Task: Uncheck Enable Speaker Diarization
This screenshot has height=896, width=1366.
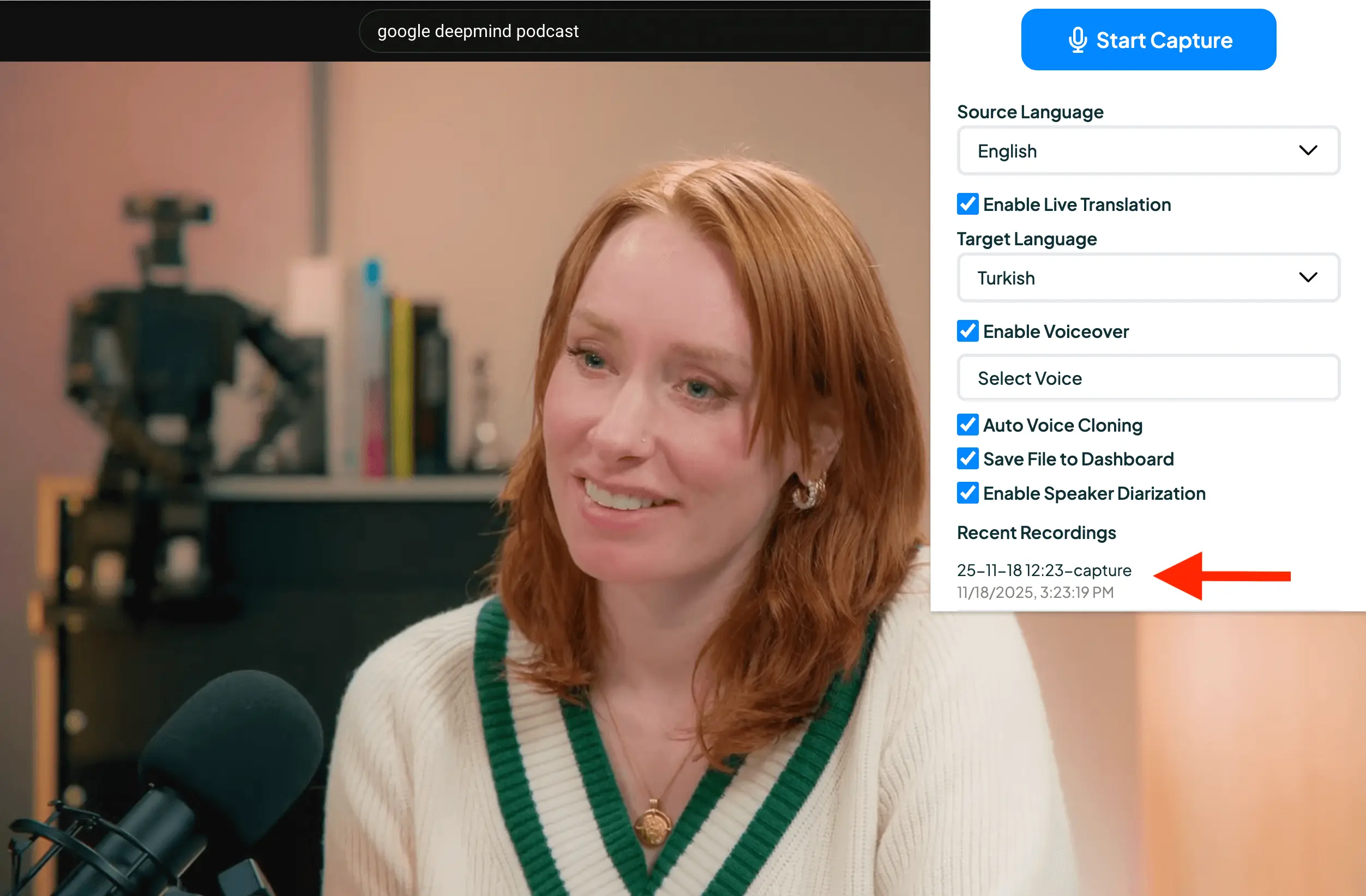Action: (968, 493)
